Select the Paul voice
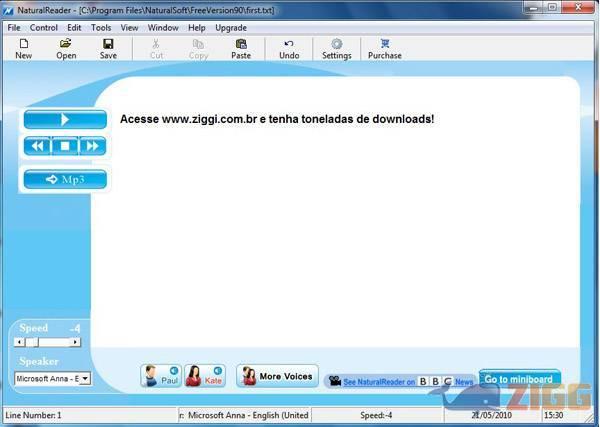600x427 pixels. point(161,376)
